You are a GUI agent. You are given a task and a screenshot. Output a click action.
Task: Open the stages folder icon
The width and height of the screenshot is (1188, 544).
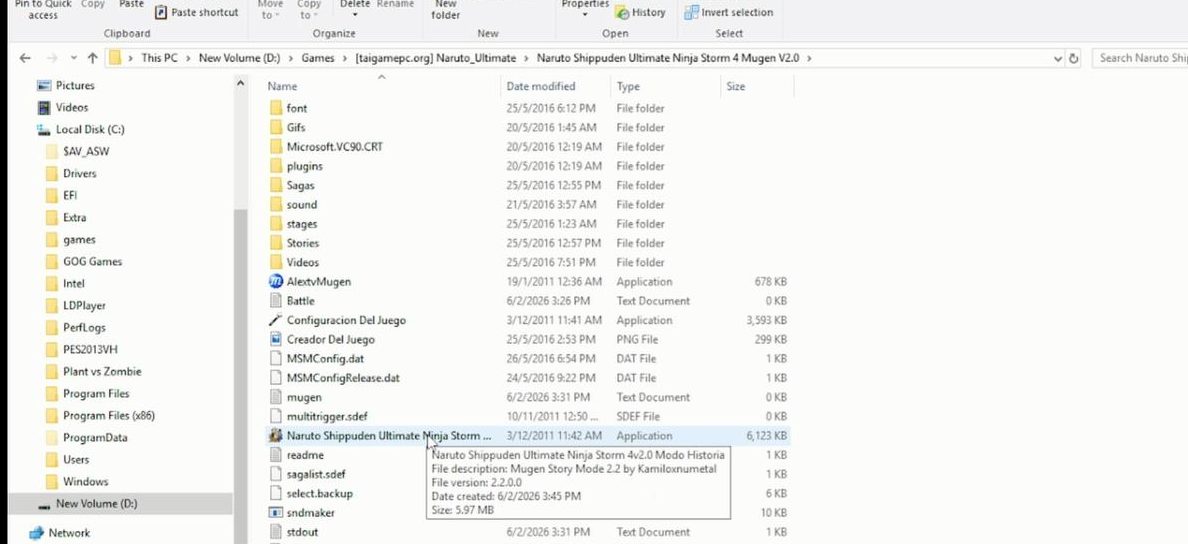click(277, 224)
